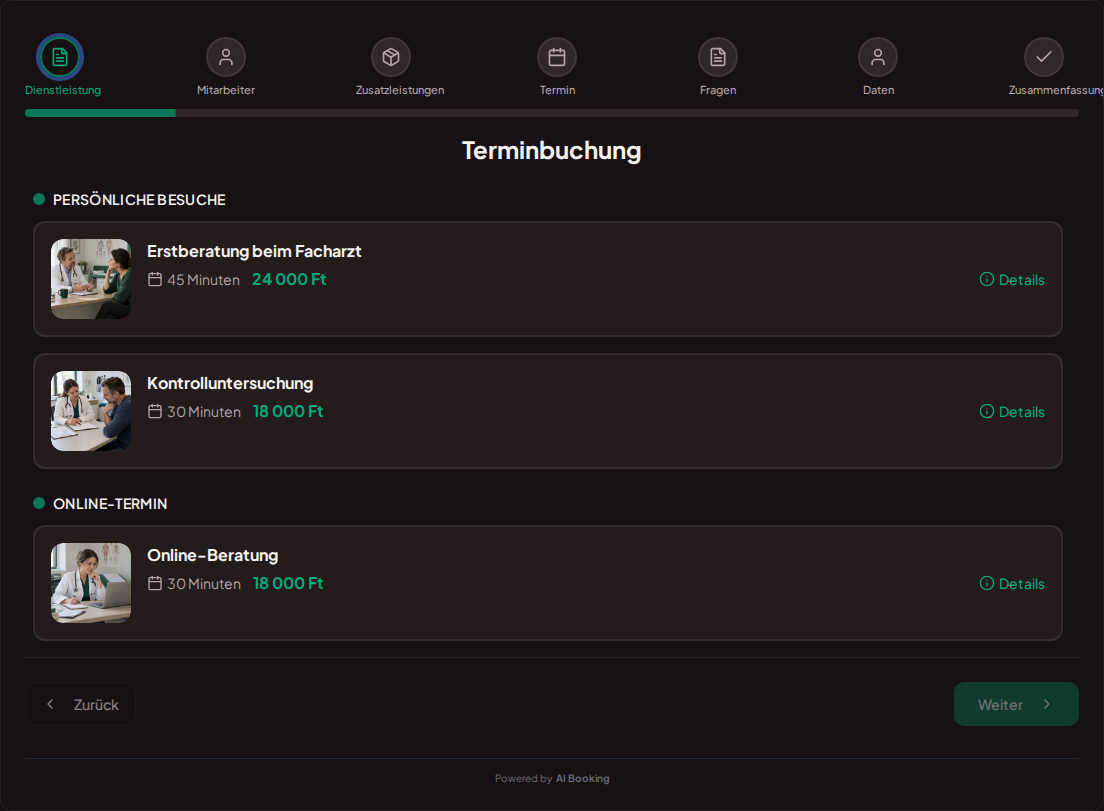Select the Erstberatung beim Facharzt thumbnail
Screen dimensions: 1104x811
coord(91,279)
